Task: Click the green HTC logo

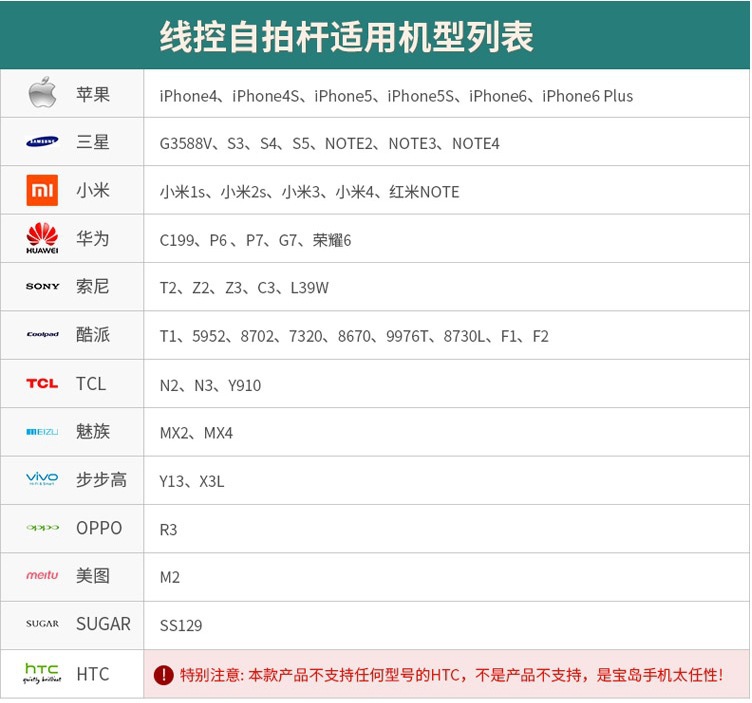Action: tap(42, 673)
